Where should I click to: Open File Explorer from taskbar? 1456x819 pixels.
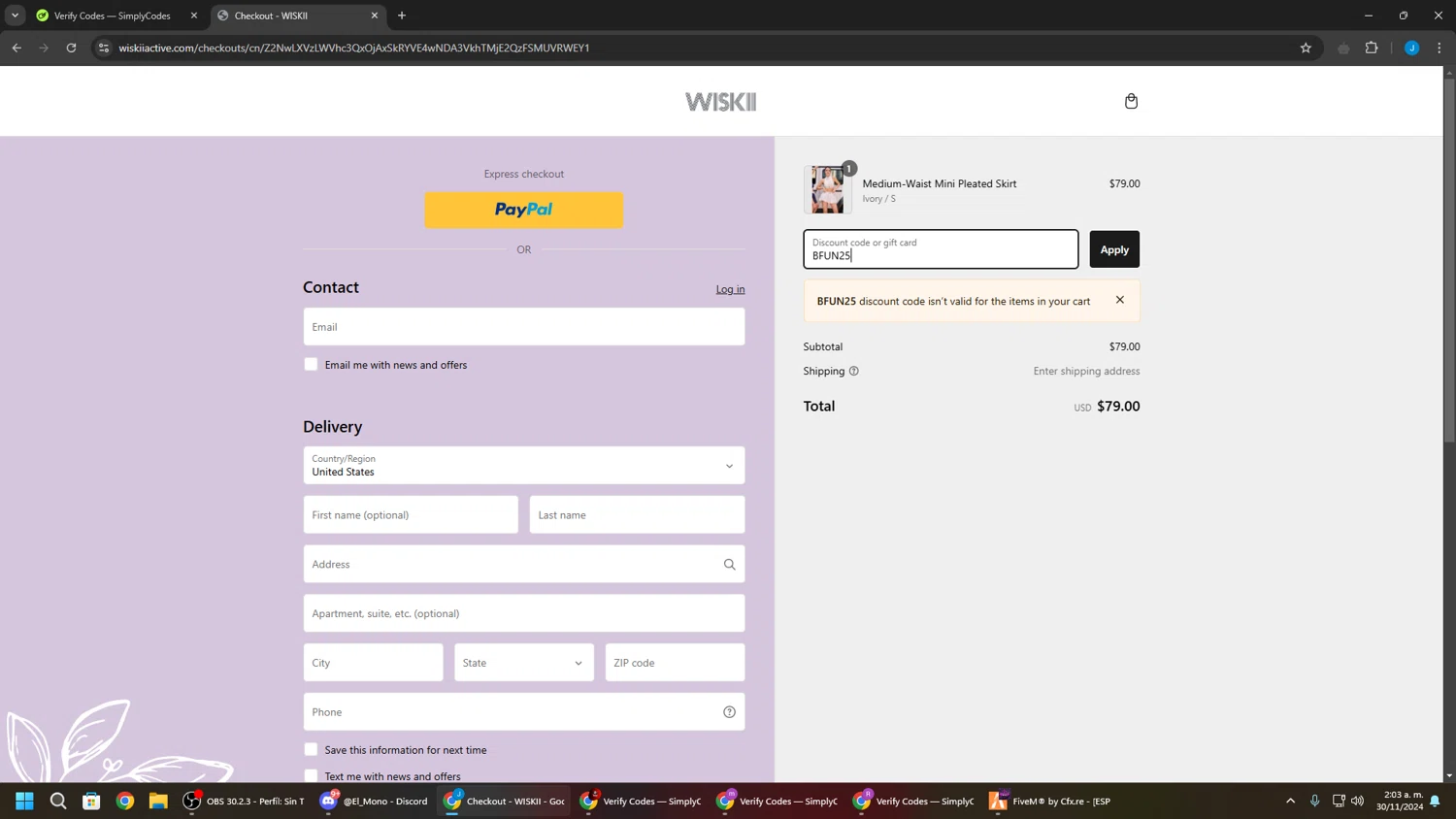tap(158, 801)
